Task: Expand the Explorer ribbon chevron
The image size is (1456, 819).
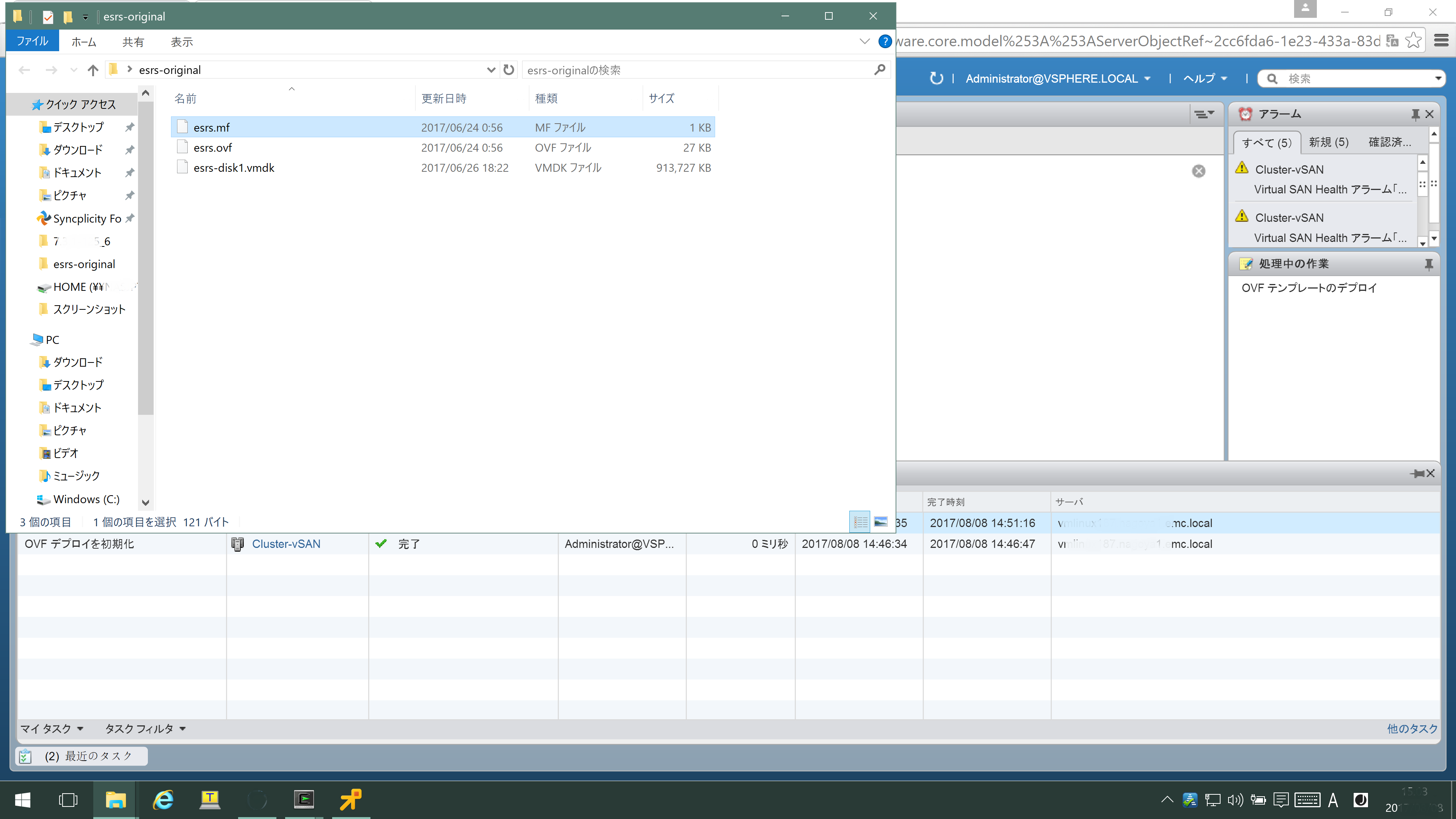Action: point(864,41)
